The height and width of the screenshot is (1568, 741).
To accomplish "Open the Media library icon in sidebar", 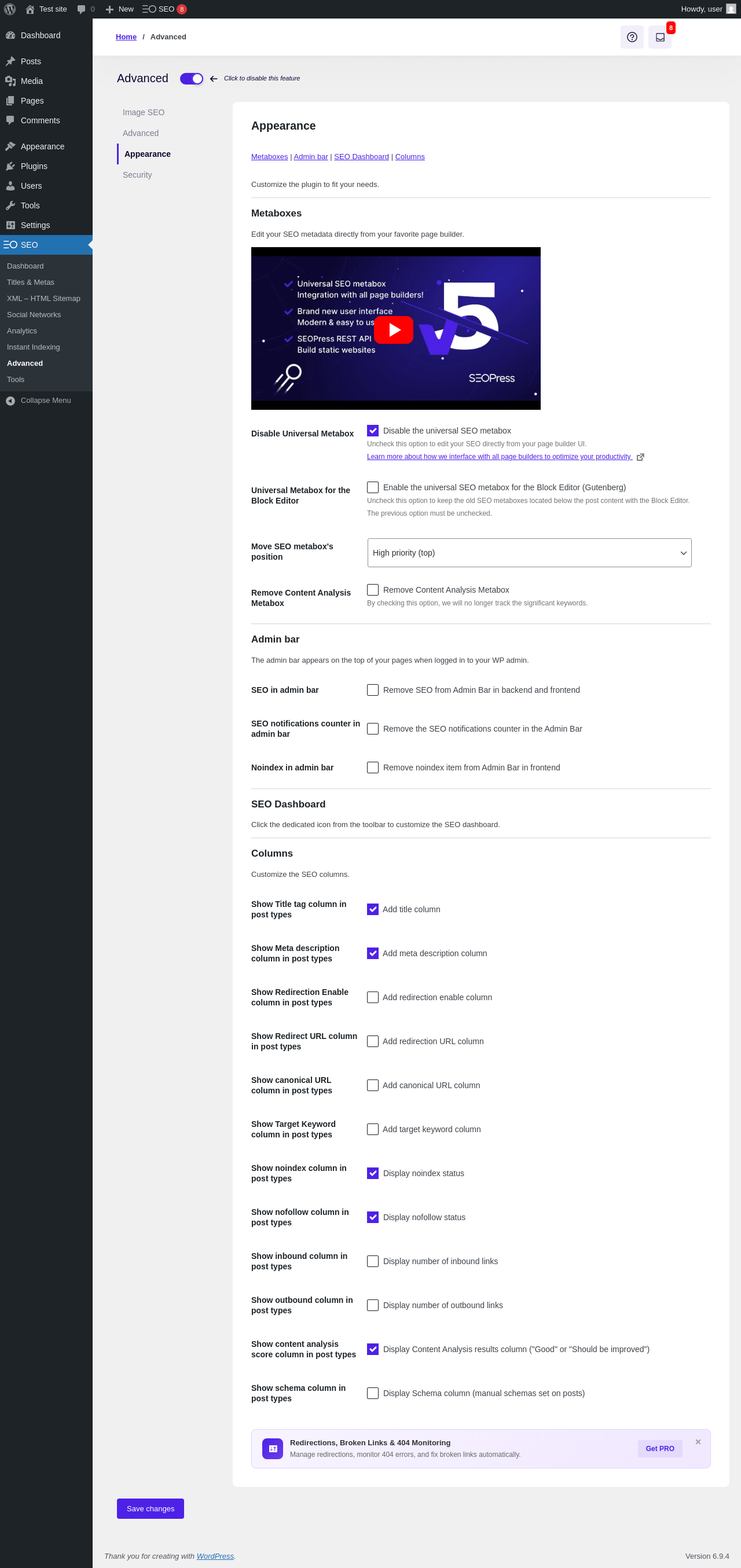I will (10, 81).
